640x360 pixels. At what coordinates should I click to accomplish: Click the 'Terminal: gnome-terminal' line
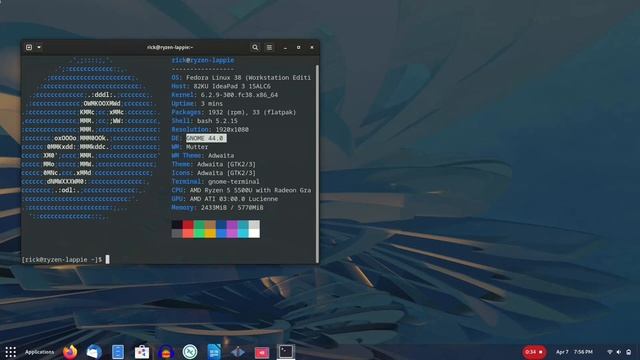216,182
